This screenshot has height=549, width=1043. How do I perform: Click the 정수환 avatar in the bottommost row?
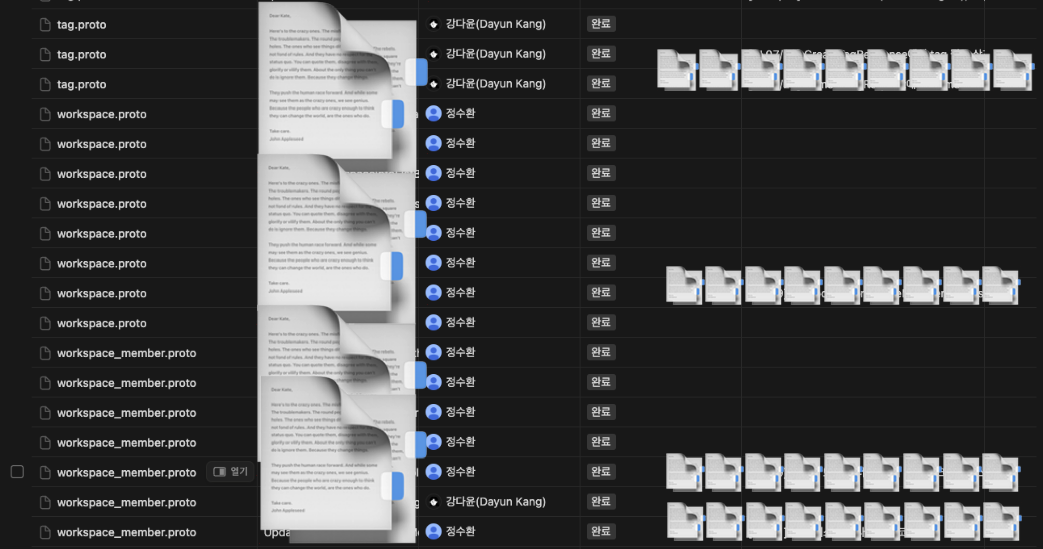point(434,531)
